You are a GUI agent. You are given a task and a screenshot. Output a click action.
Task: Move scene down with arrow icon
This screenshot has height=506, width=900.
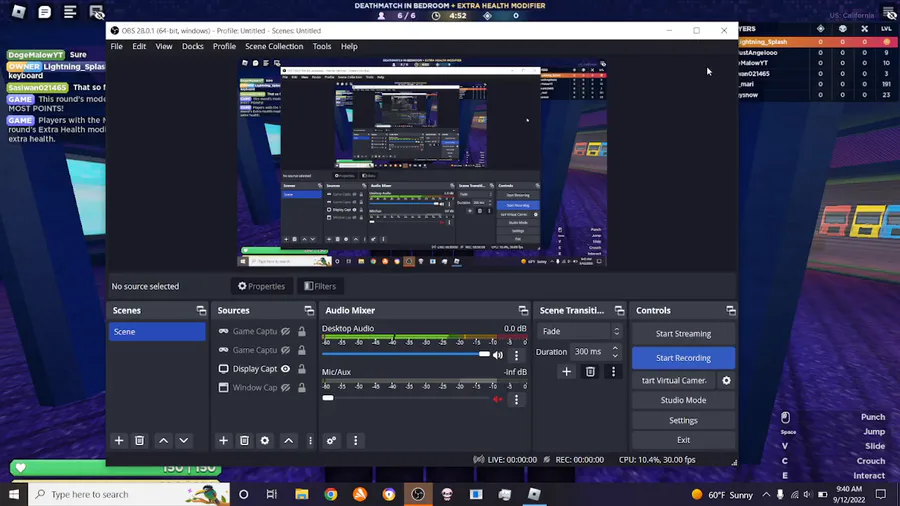pyautogui.click(x=184, y=441)
